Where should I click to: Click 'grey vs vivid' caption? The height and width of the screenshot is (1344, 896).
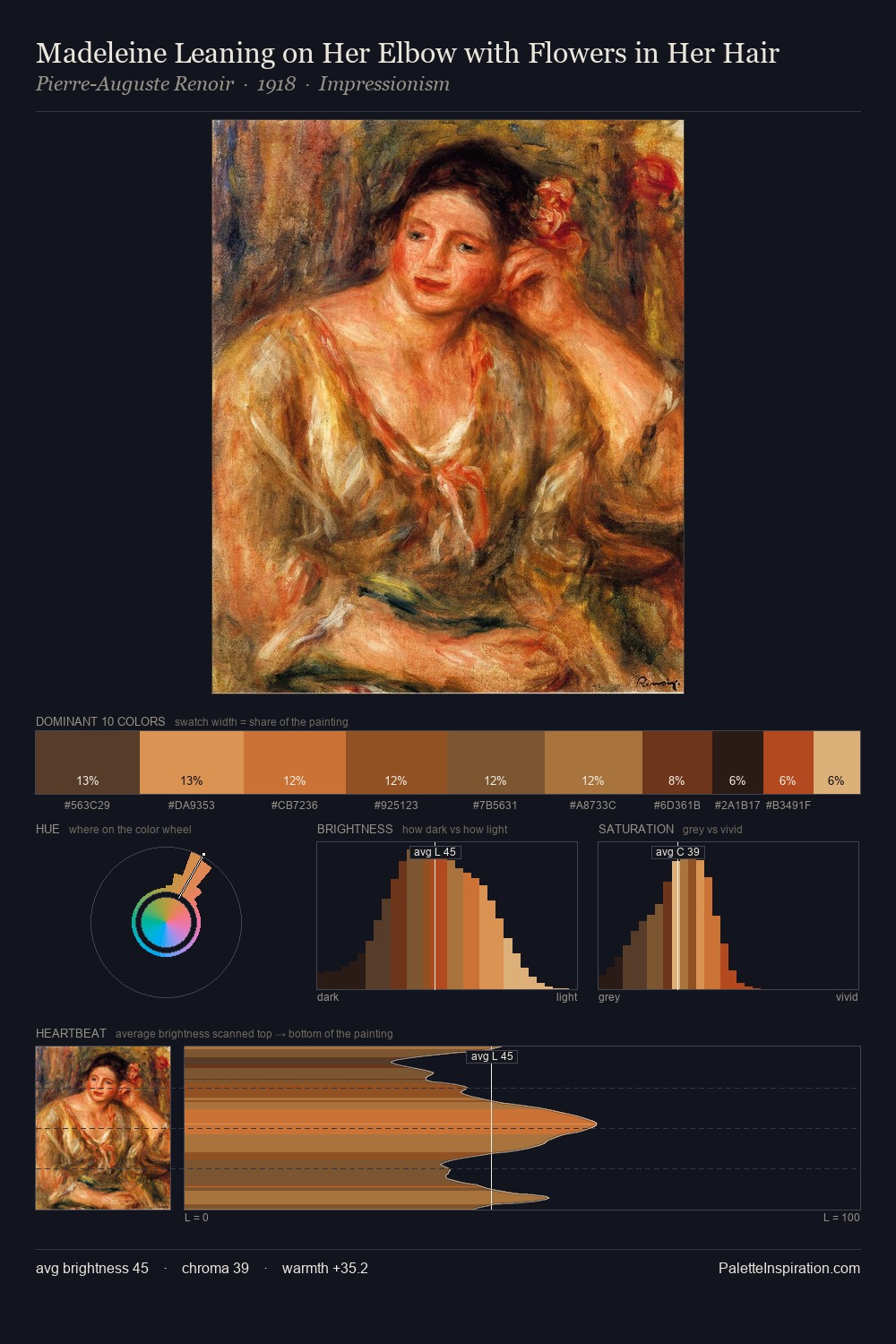pos(712,830)
